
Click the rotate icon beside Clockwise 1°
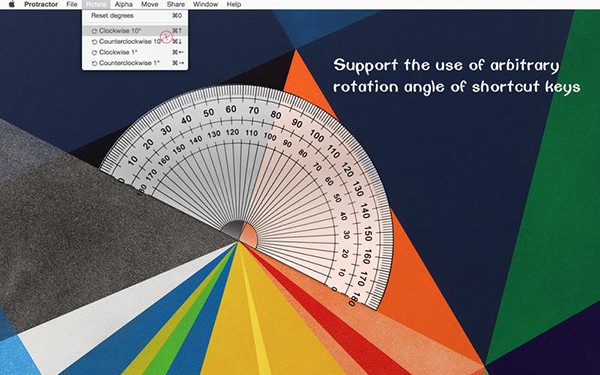coord(94,52)
